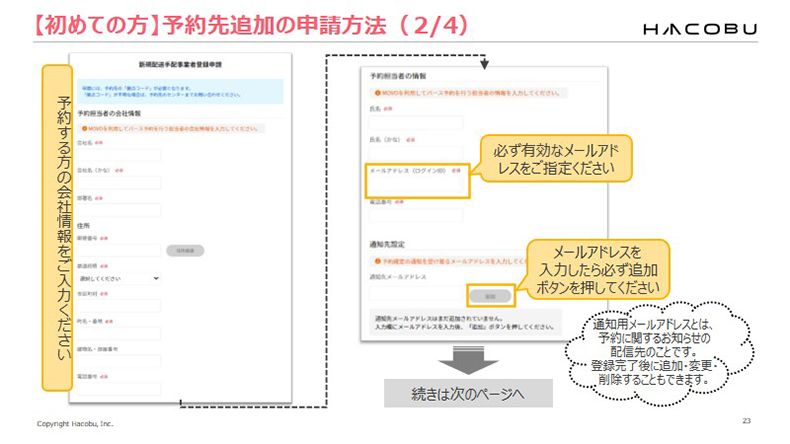Image resolution: width=790 pixels, height=444 pixels.
Task: Click the 会社名（かな） input field
Action: [133, 184]
